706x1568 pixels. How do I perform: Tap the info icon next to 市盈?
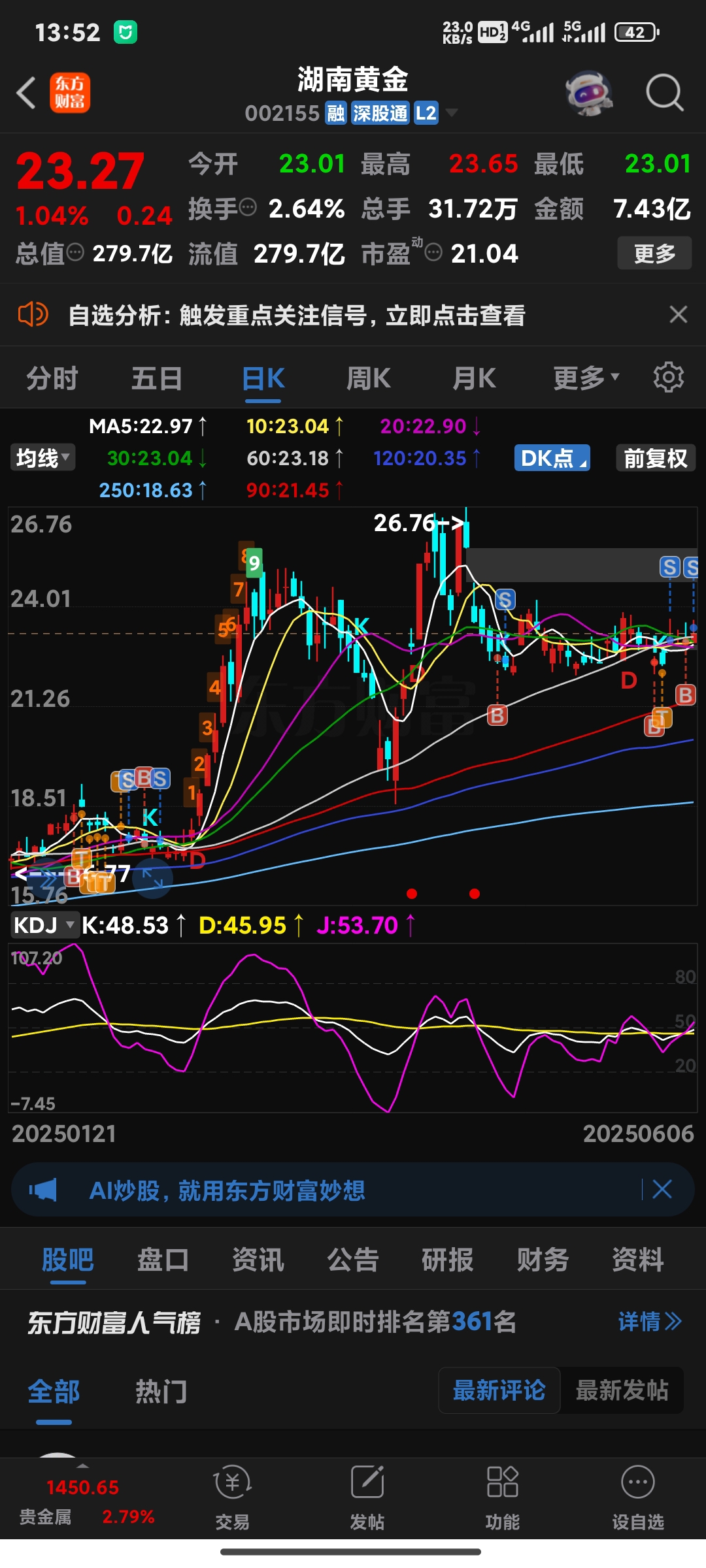[433, 252]
